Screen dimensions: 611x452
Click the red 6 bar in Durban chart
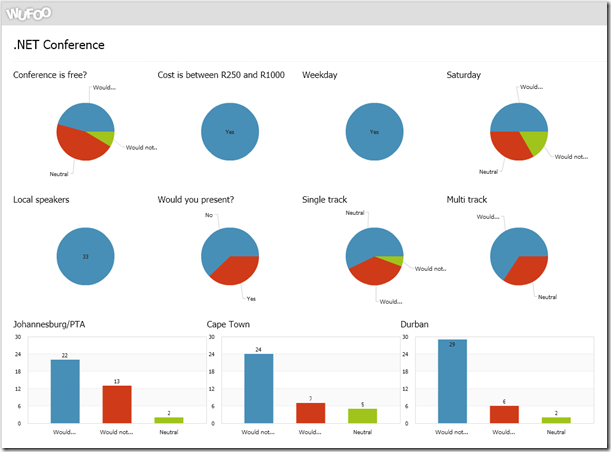(504, 415)
